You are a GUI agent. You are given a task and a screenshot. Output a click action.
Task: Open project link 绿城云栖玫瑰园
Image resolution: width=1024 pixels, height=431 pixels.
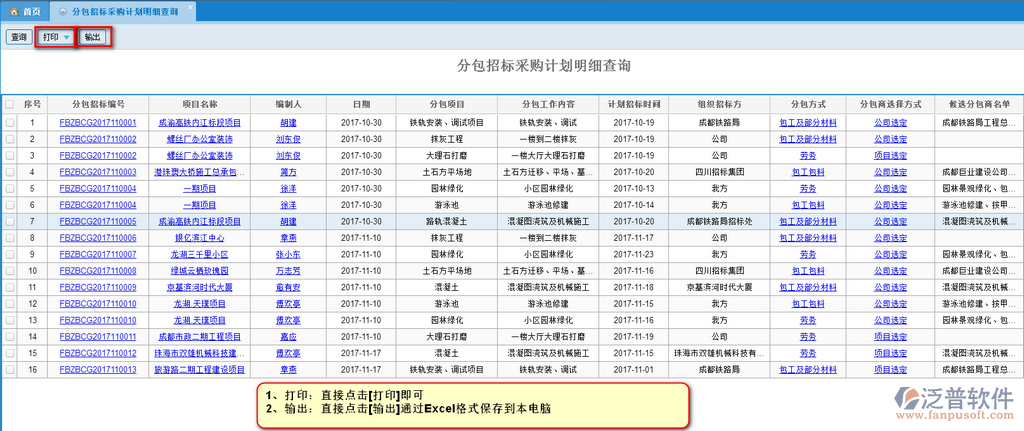pos(200,271)
